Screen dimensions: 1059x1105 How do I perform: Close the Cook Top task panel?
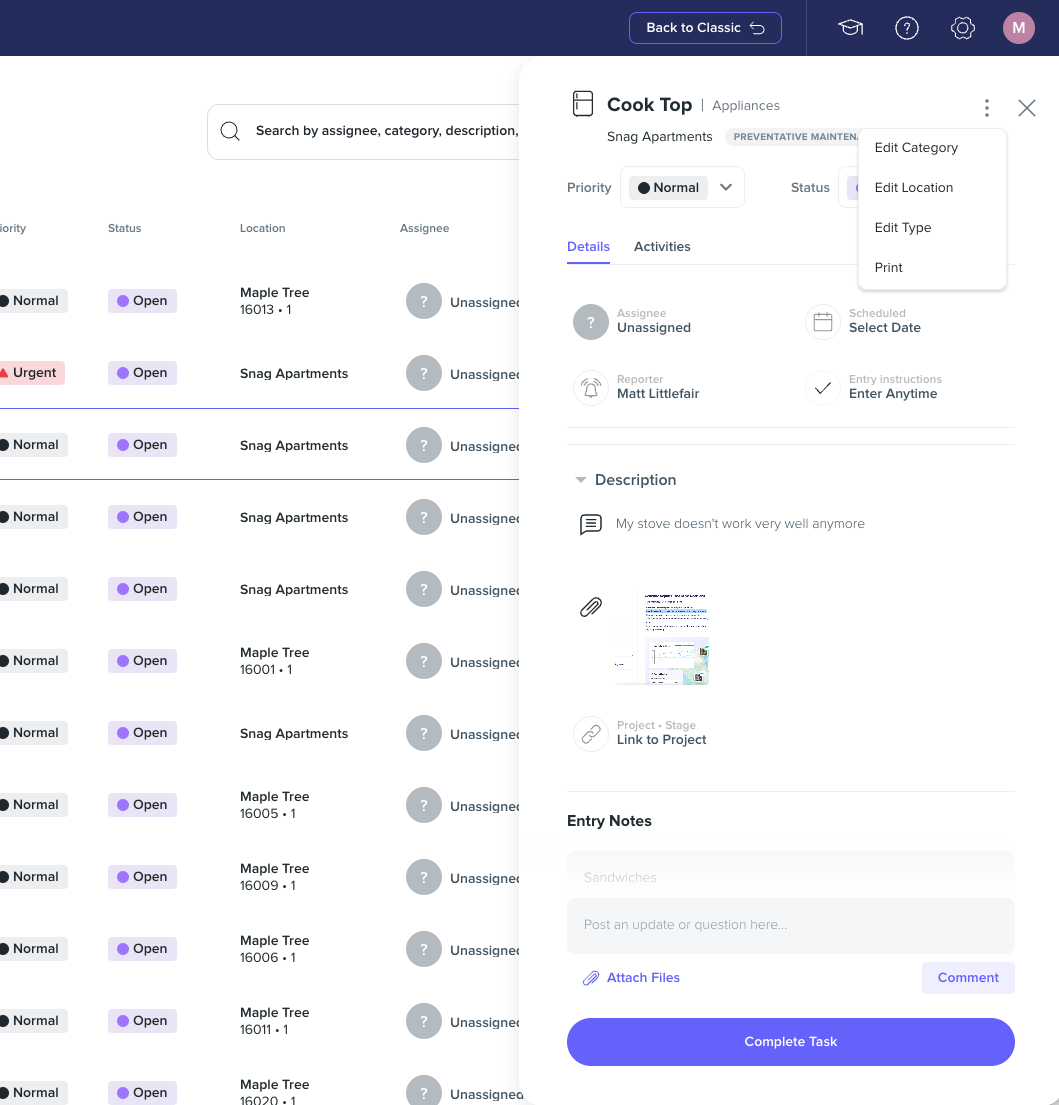[x=1027, y=108]
